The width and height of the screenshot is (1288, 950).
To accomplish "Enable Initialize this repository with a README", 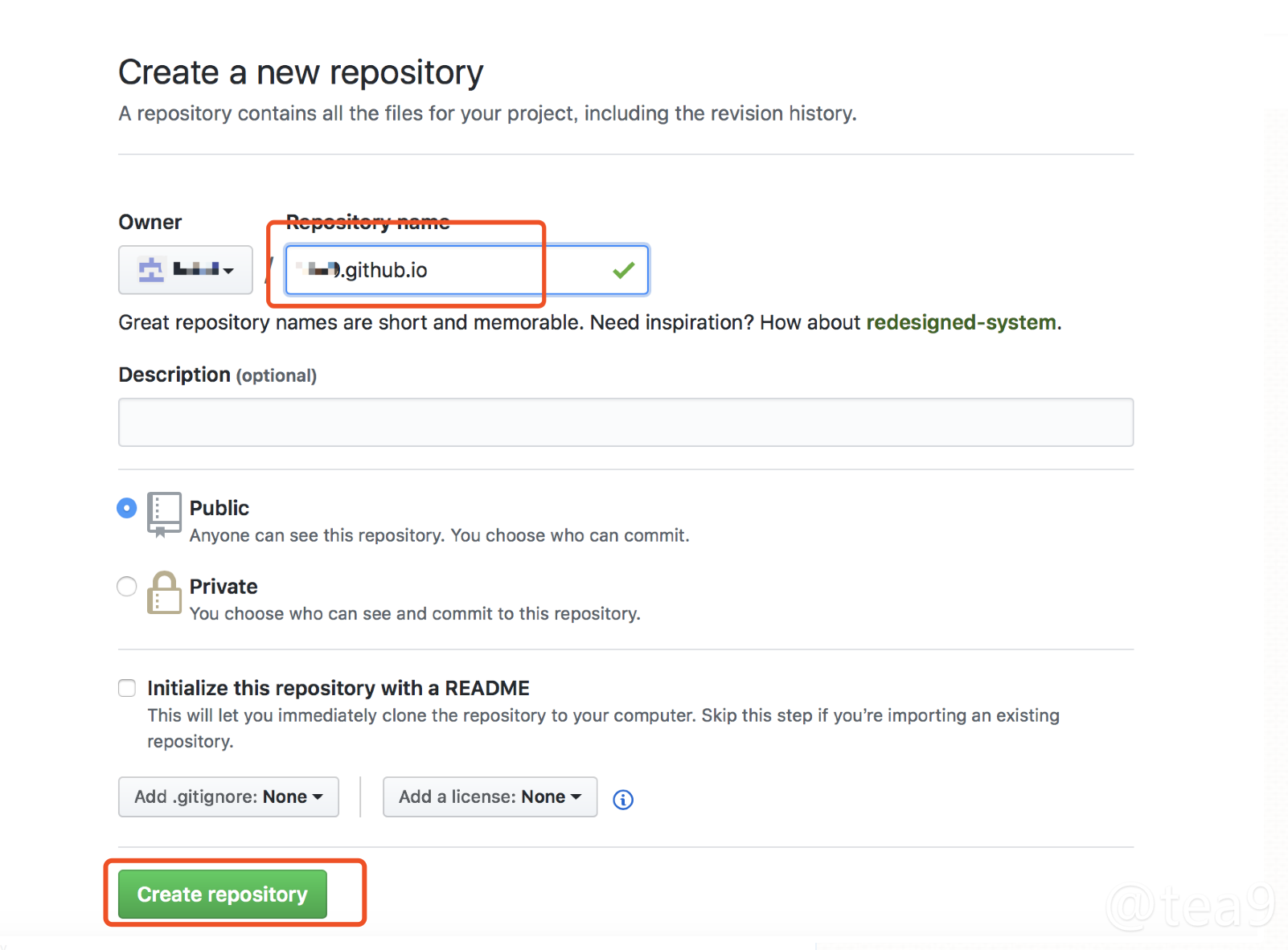I will pyautogui.click(x=127, y=688).
